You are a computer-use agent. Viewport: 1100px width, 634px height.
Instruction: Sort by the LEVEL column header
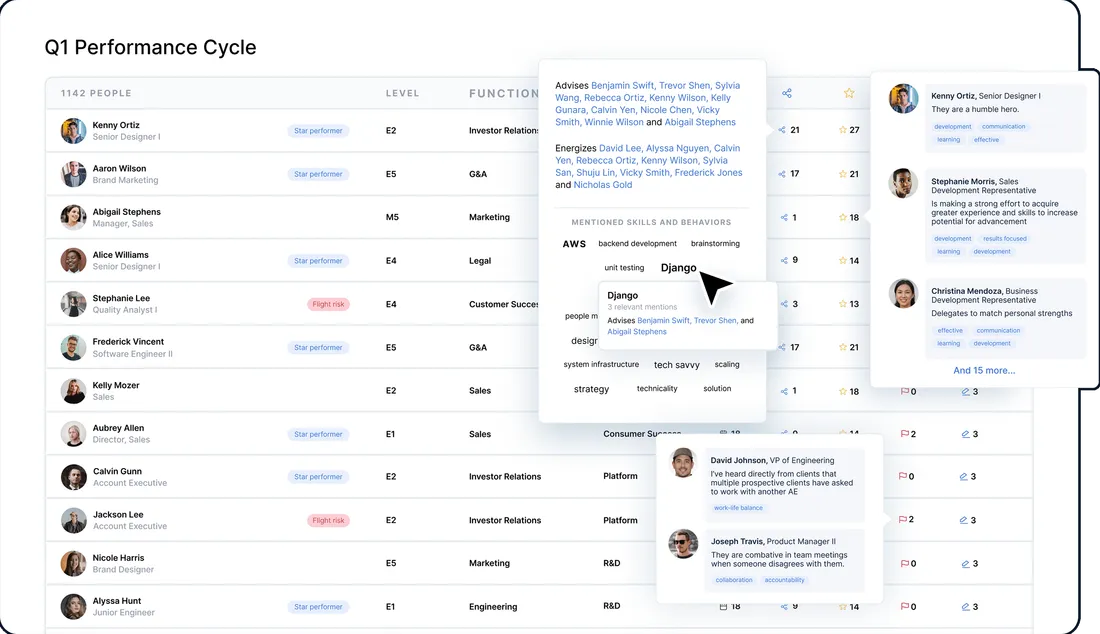[x=402, y=93]
